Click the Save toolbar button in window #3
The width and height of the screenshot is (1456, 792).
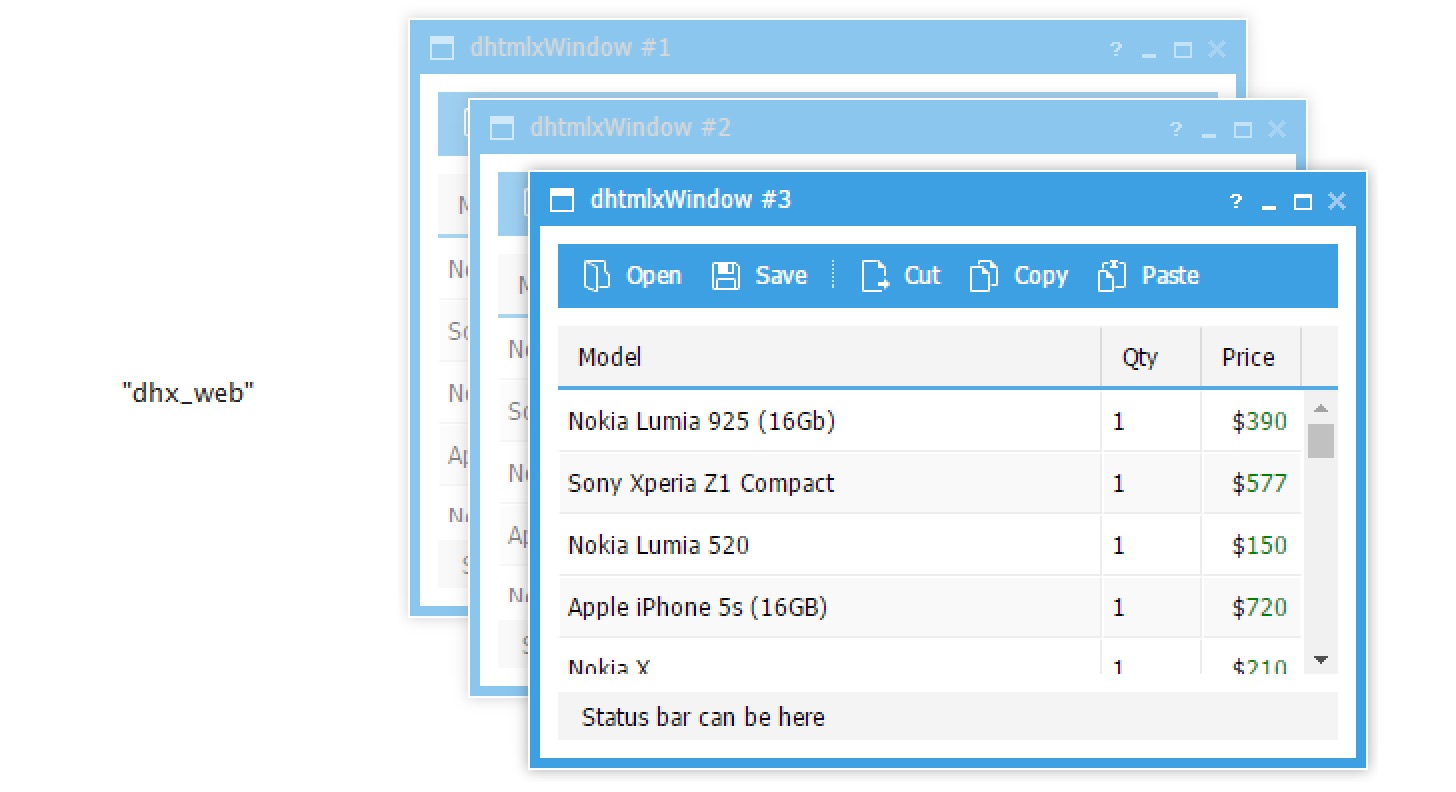click(x=760, y=276)
